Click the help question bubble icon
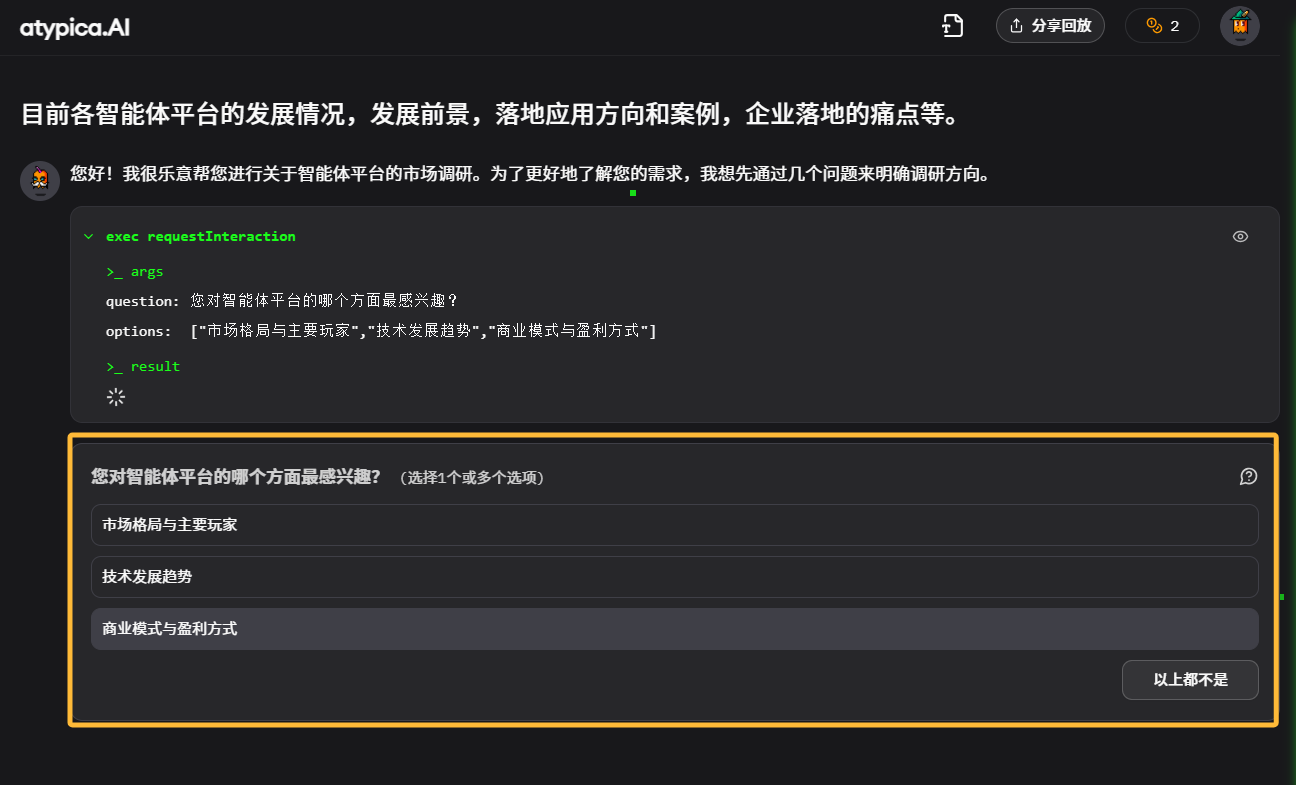The width and height of the screenshot is (1296, 785). (1248, 477)
